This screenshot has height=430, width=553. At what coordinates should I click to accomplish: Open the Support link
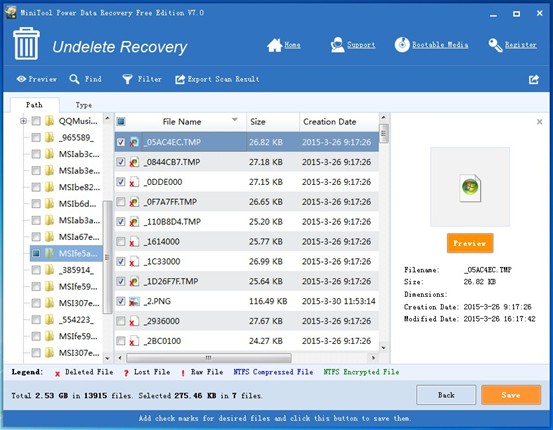click(x=361, y=45)
